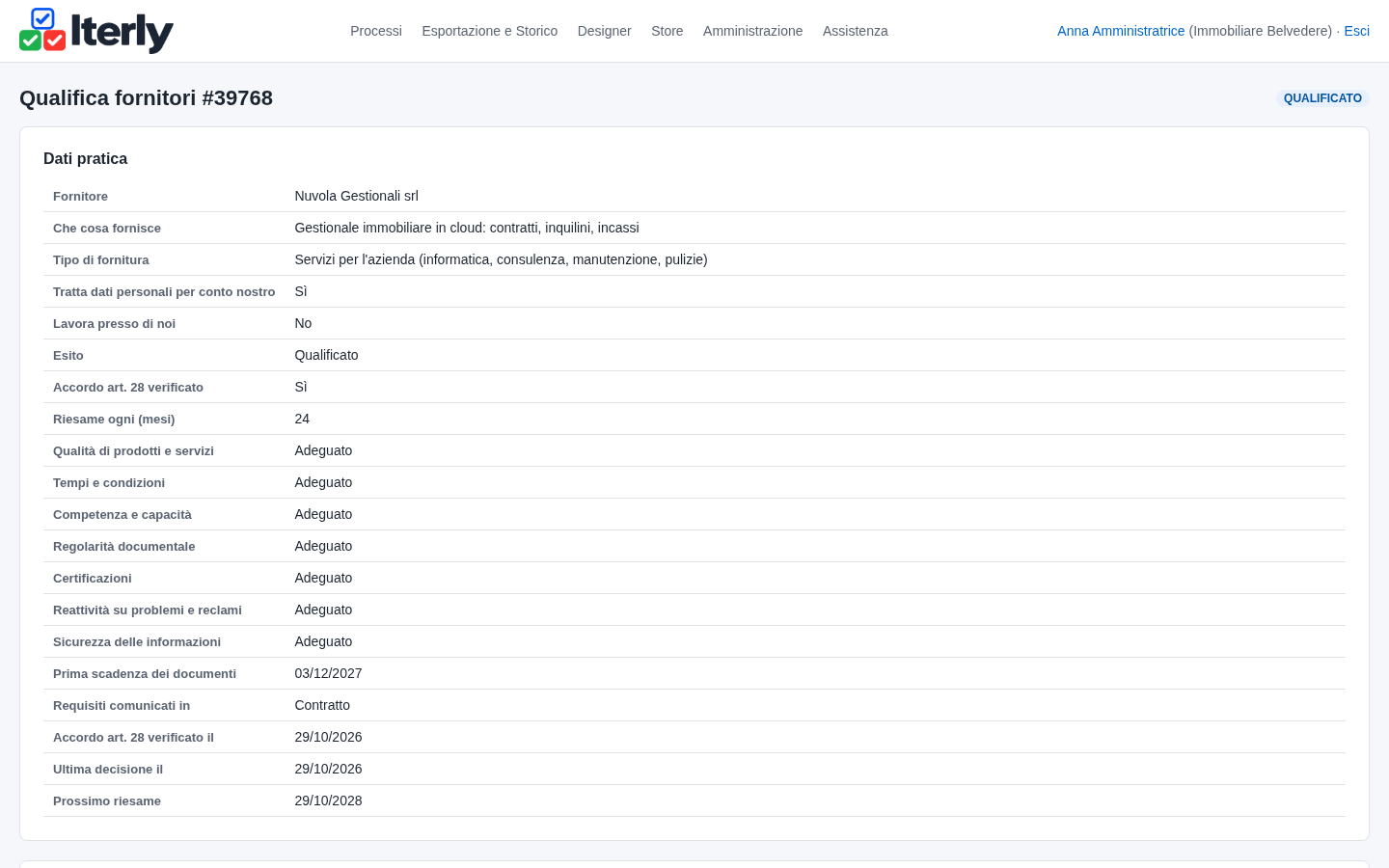Click the date 03/12/2027
Image resolution: width=1389 pixels, height=868 pixels.
(328, 673)
